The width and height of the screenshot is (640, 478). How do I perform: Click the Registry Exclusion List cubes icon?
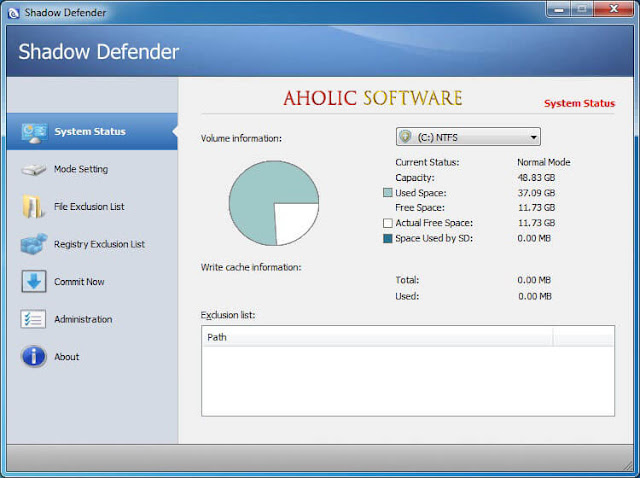34,244
